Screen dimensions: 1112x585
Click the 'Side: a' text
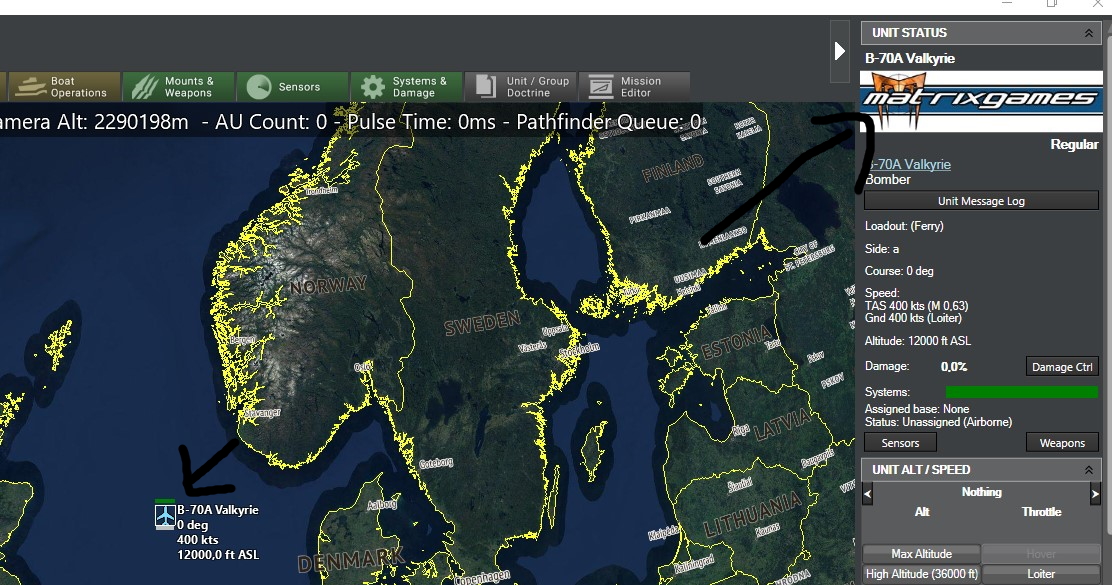882,249
